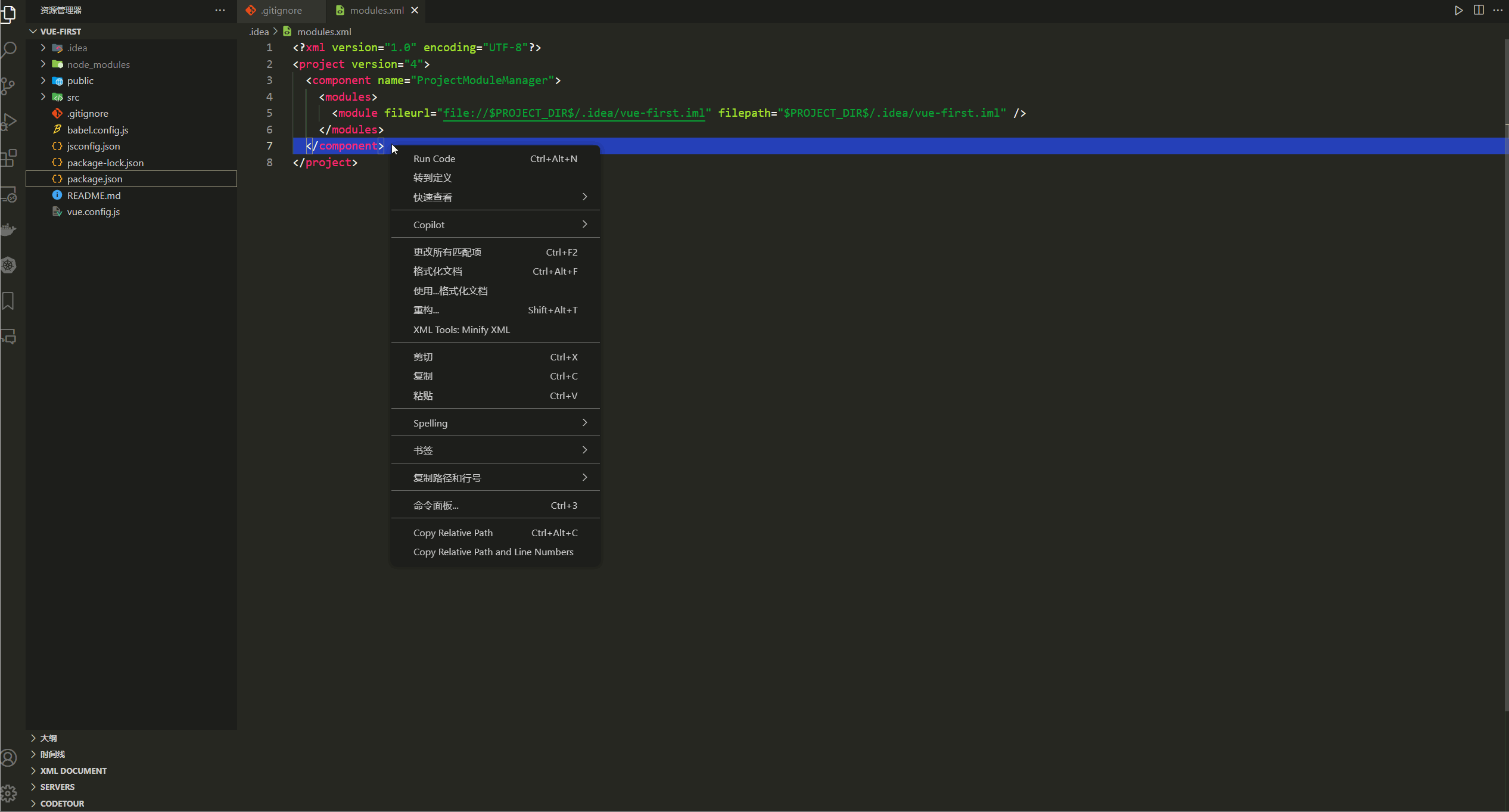Image resolution: width=1509 pixels, height=812 pixels.
Task: Open the Docker view icon
Action: coord(9,229)
